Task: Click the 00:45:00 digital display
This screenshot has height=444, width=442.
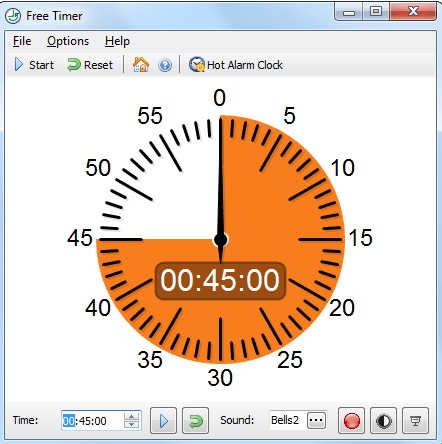Action: [220, 280]
